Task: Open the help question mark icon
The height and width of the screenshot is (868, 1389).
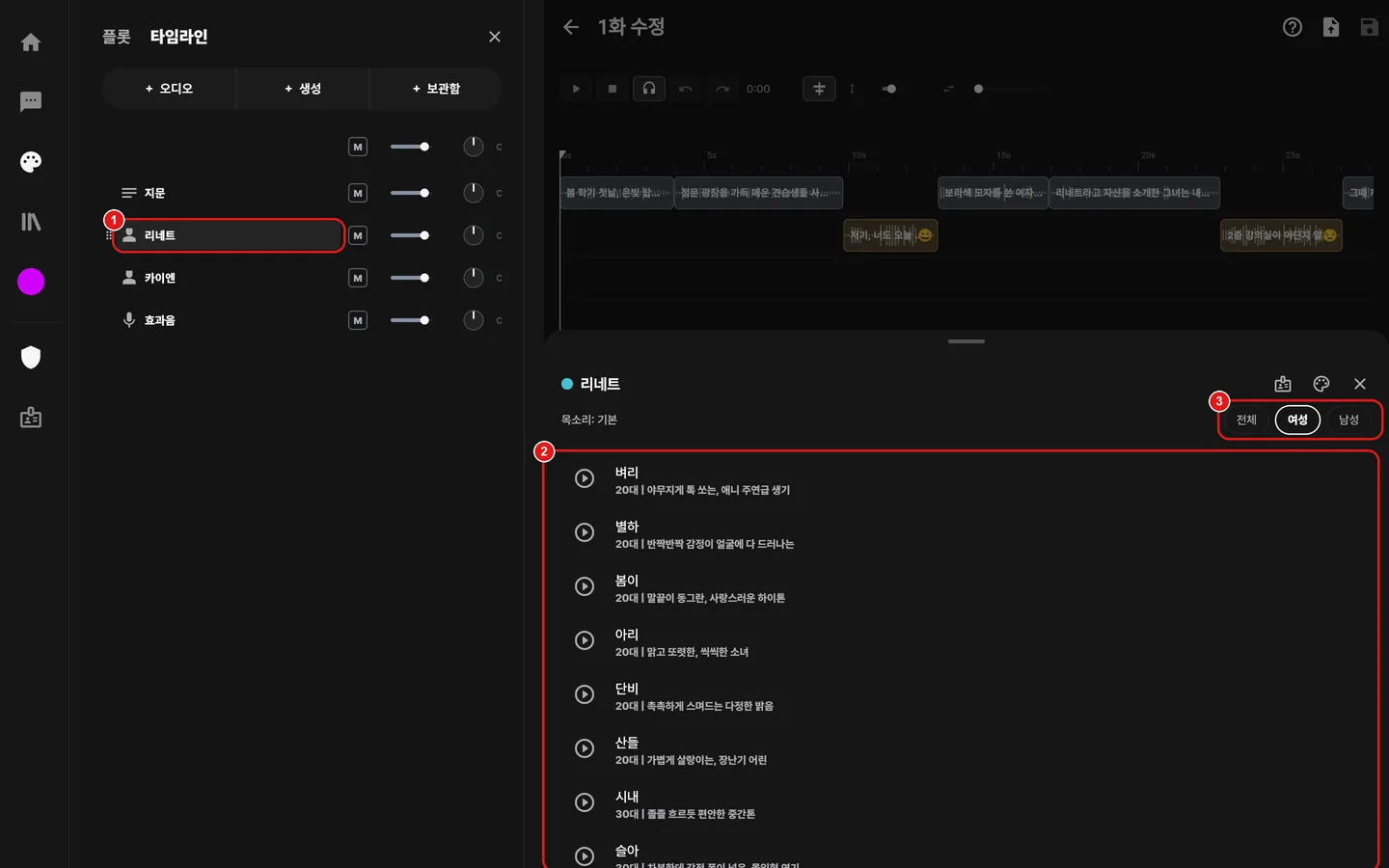Action: coord(1293,27)
